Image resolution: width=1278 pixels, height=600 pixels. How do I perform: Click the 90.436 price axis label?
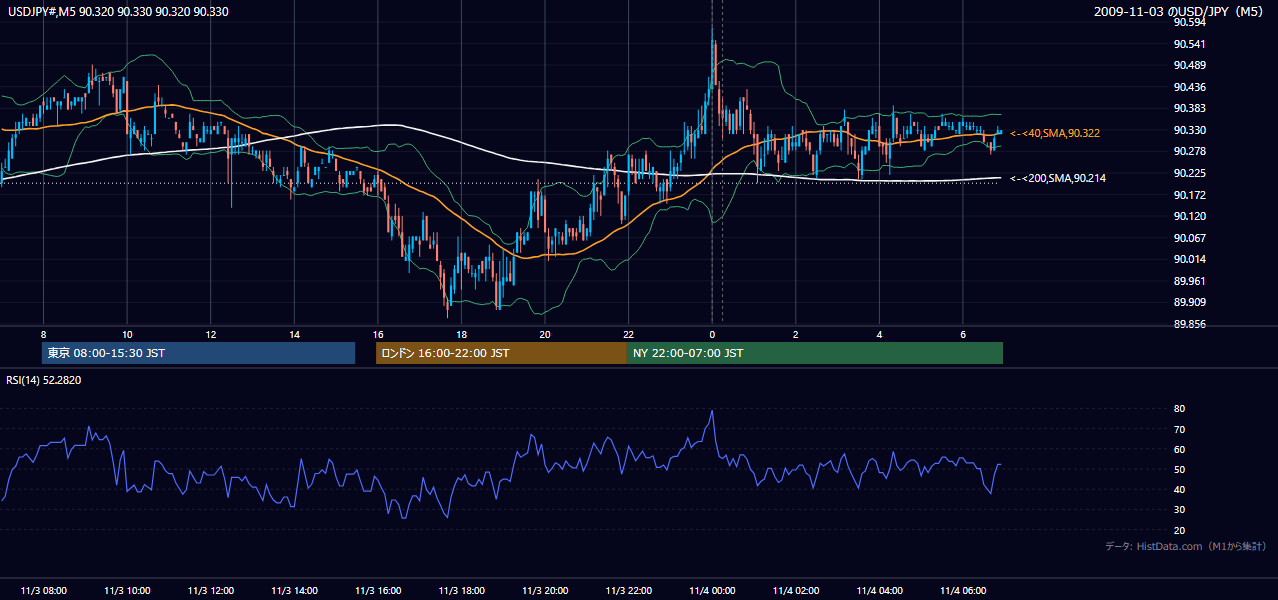pyautogui.click(x=1189, y=87)
